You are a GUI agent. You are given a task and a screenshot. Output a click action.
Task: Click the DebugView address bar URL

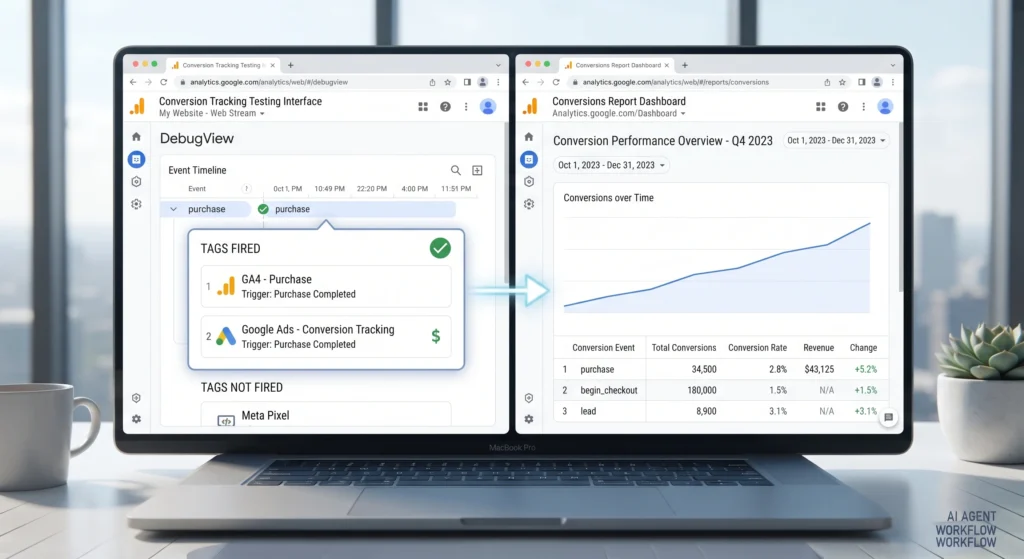[x=269, y=82]
